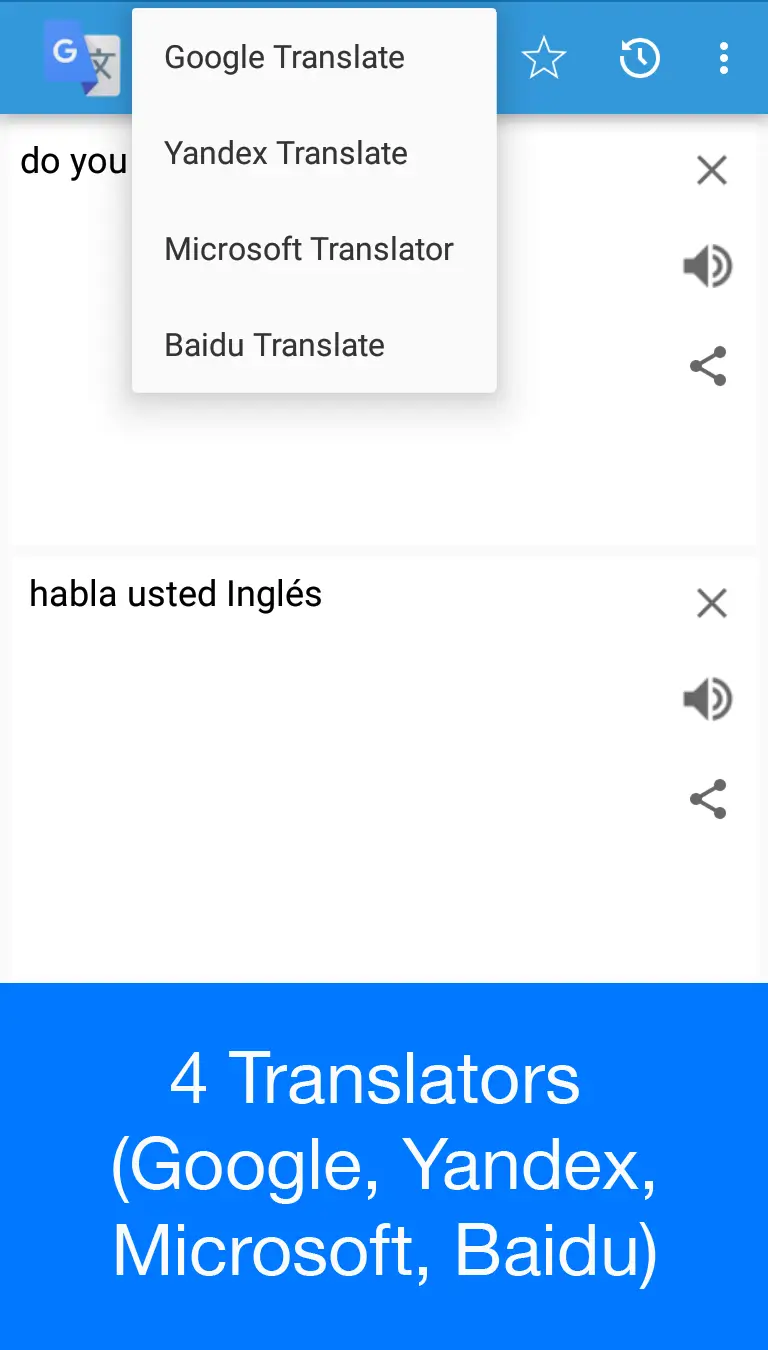768x1350 pixels.
Task: Share the Spanish translation
Action: coord(708,799)
